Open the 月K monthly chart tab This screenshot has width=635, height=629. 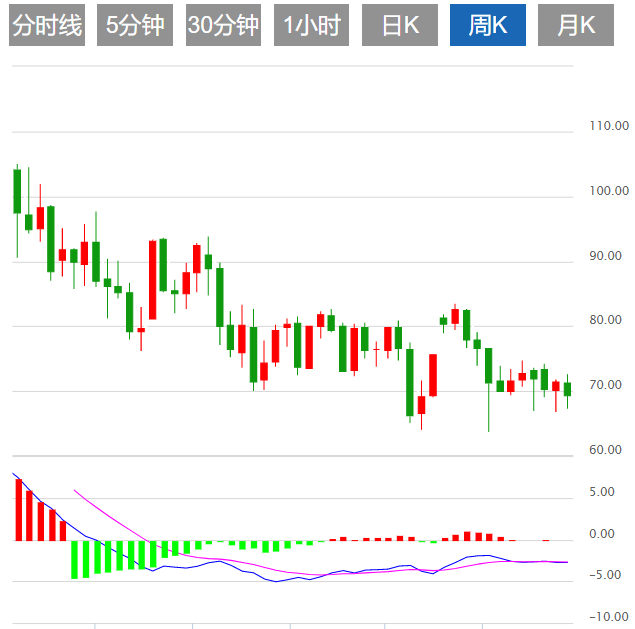point(576,25)
